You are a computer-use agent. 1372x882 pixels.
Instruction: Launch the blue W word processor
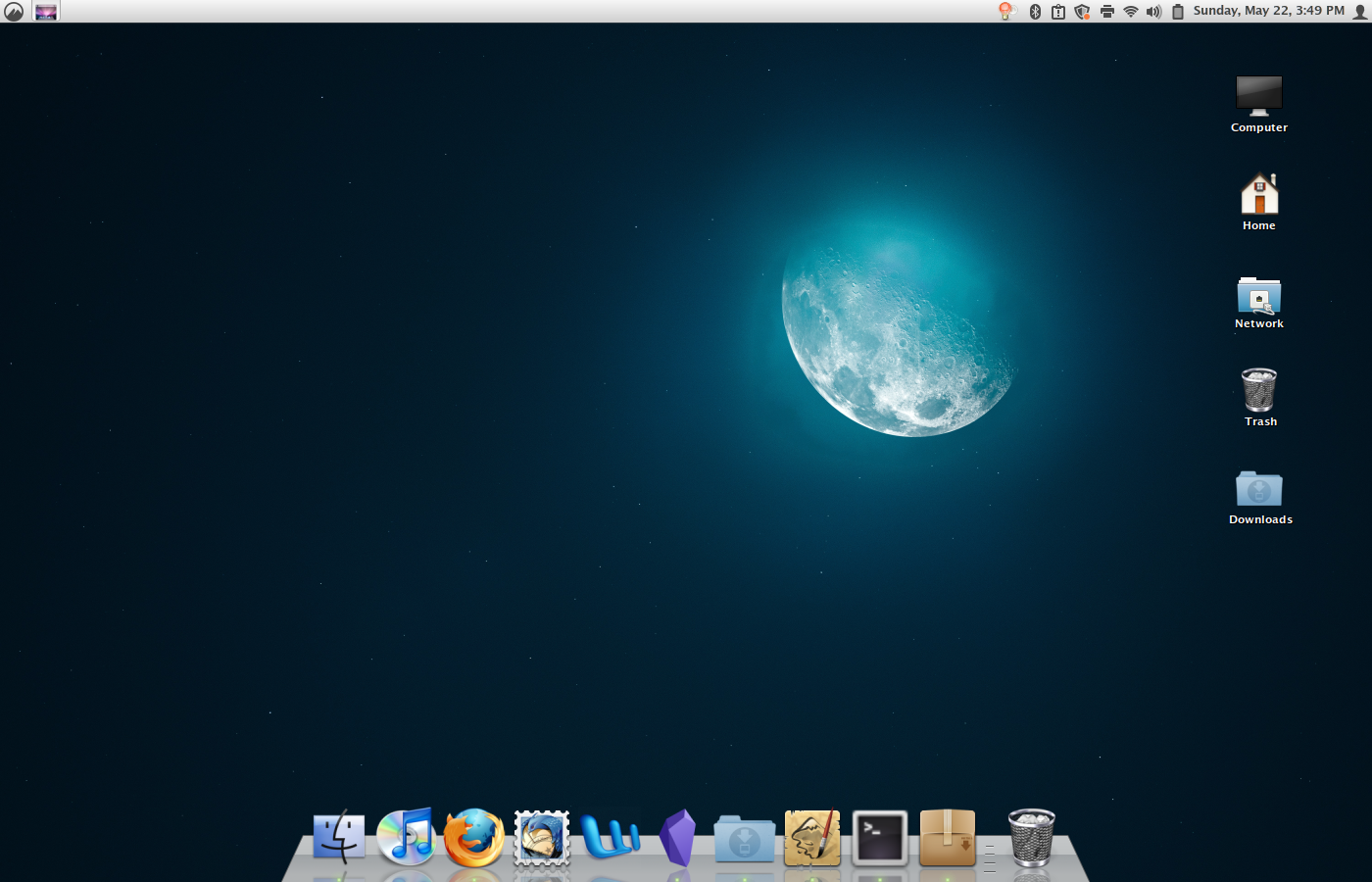610,837
